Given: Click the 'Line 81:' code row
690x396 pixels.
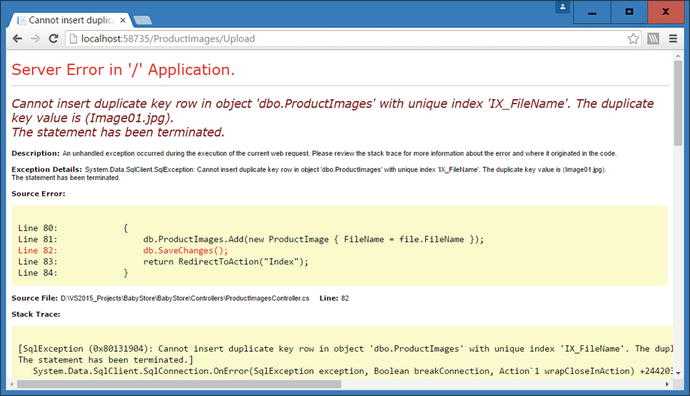Looking at the screenshot, I should click(x=251, y=239).
